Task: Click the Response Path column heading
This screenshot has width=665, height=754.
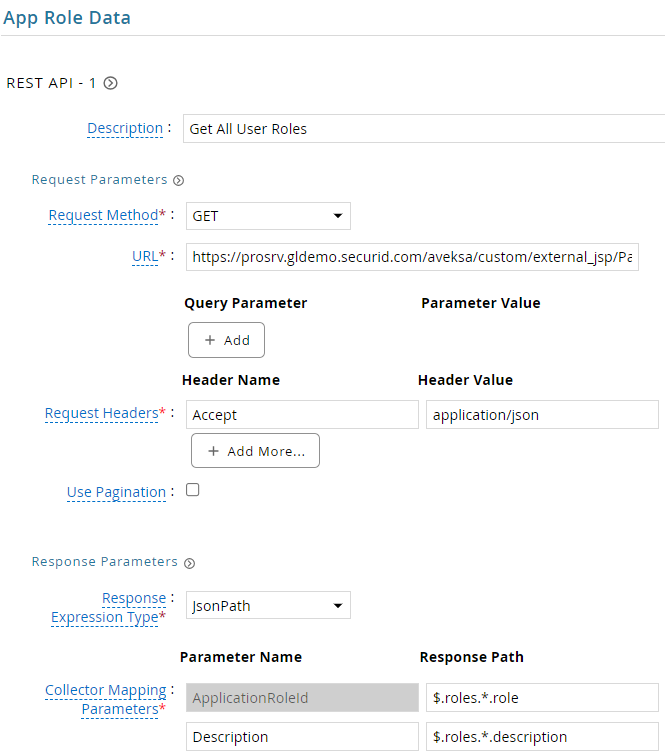Action: [472, 657]
